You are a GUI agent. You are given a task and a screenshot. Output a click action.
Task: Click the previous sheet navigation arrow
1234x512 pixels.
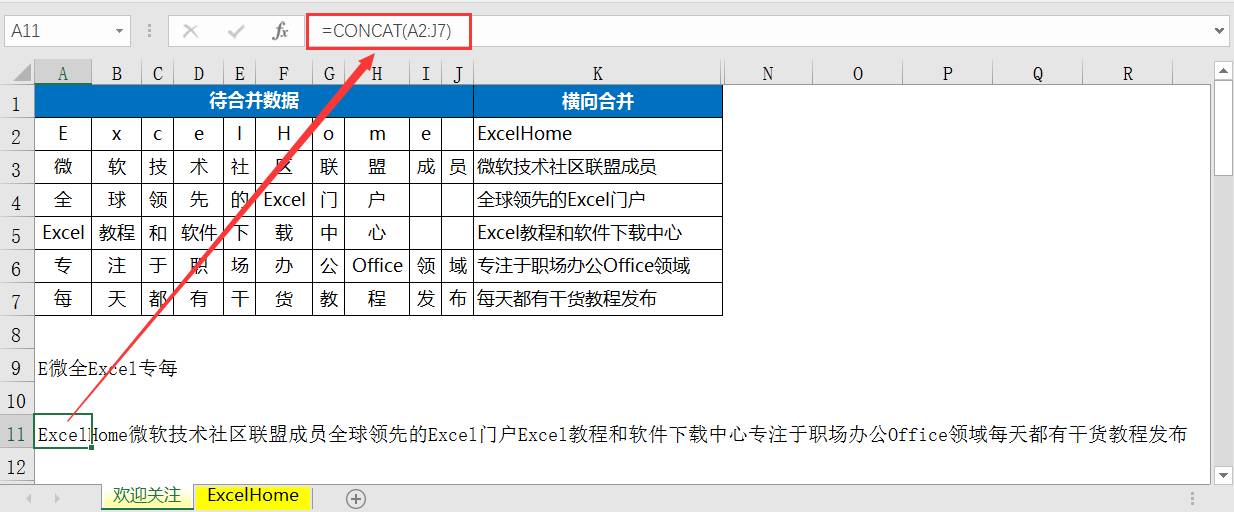pos(28,497)
